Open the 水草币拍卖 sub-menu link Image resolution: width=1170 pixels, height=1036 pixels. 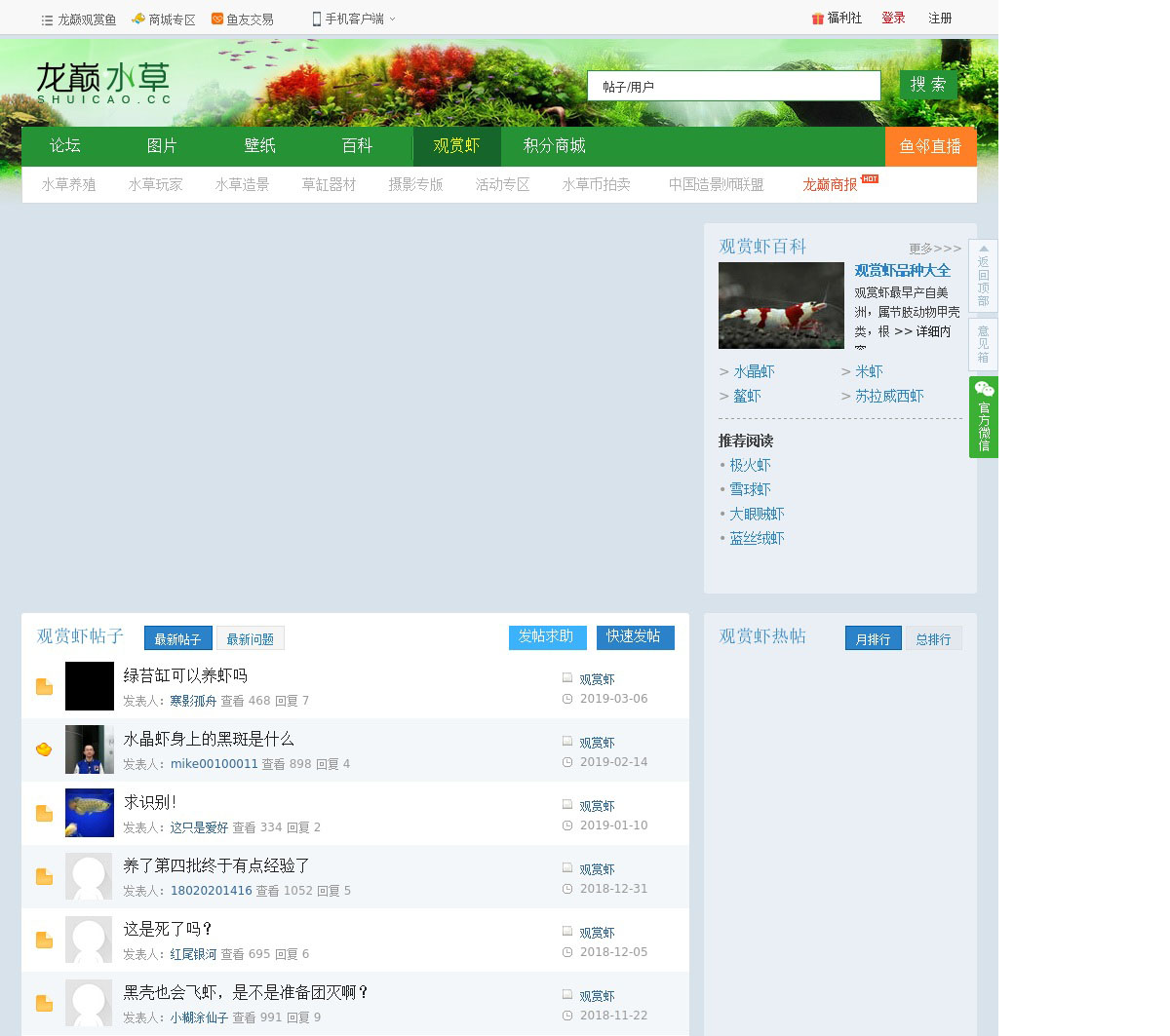pos(596,184)
